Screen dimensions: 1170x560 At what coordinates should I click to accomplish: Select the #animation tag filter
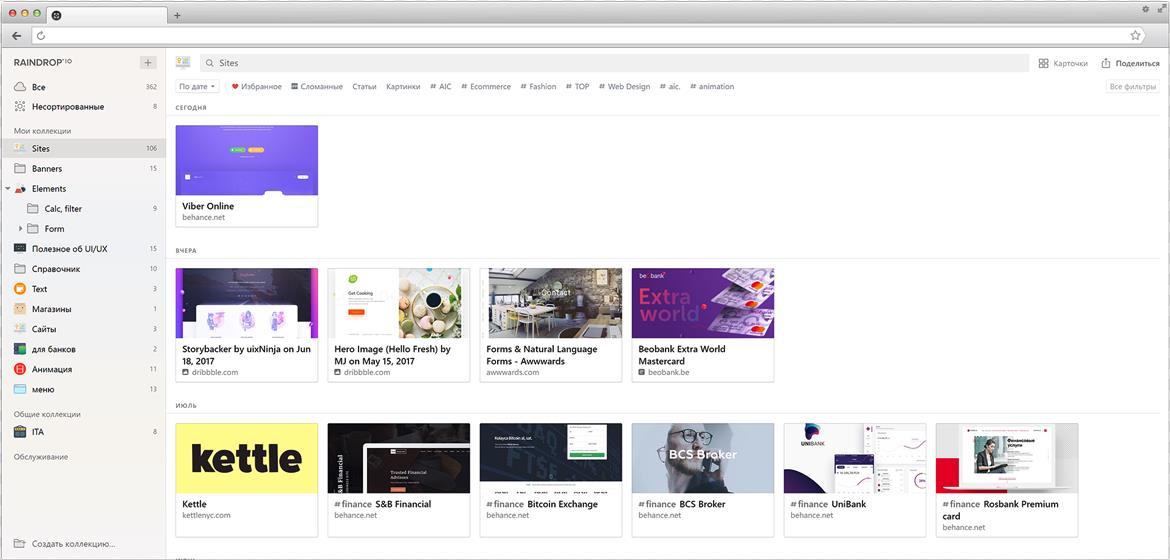point(712,87)
